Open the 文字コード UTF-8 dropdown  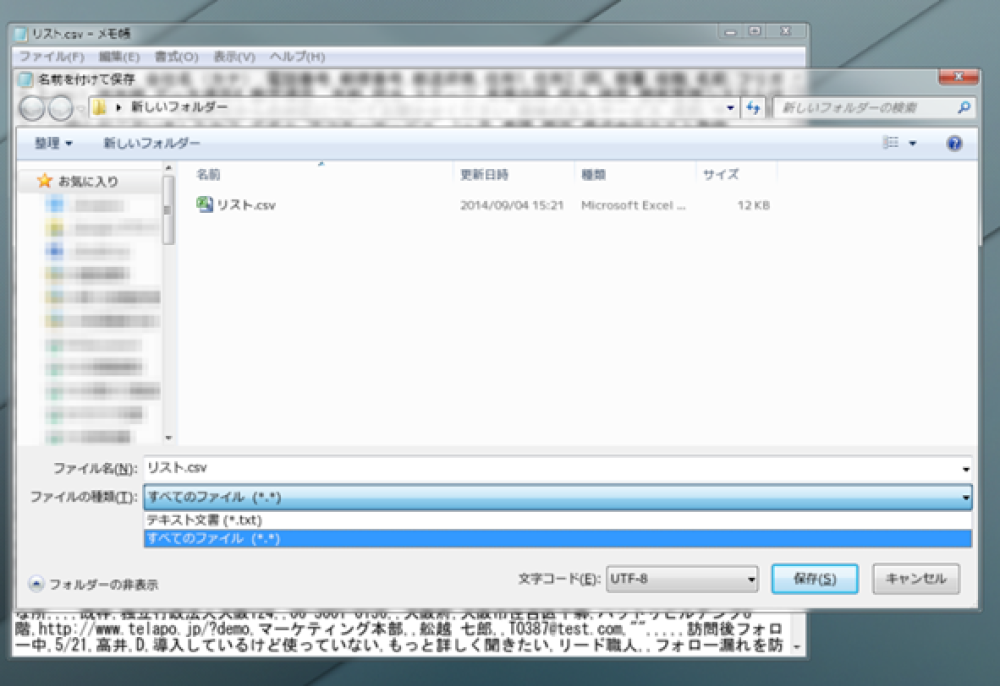[x=682, y=578]
